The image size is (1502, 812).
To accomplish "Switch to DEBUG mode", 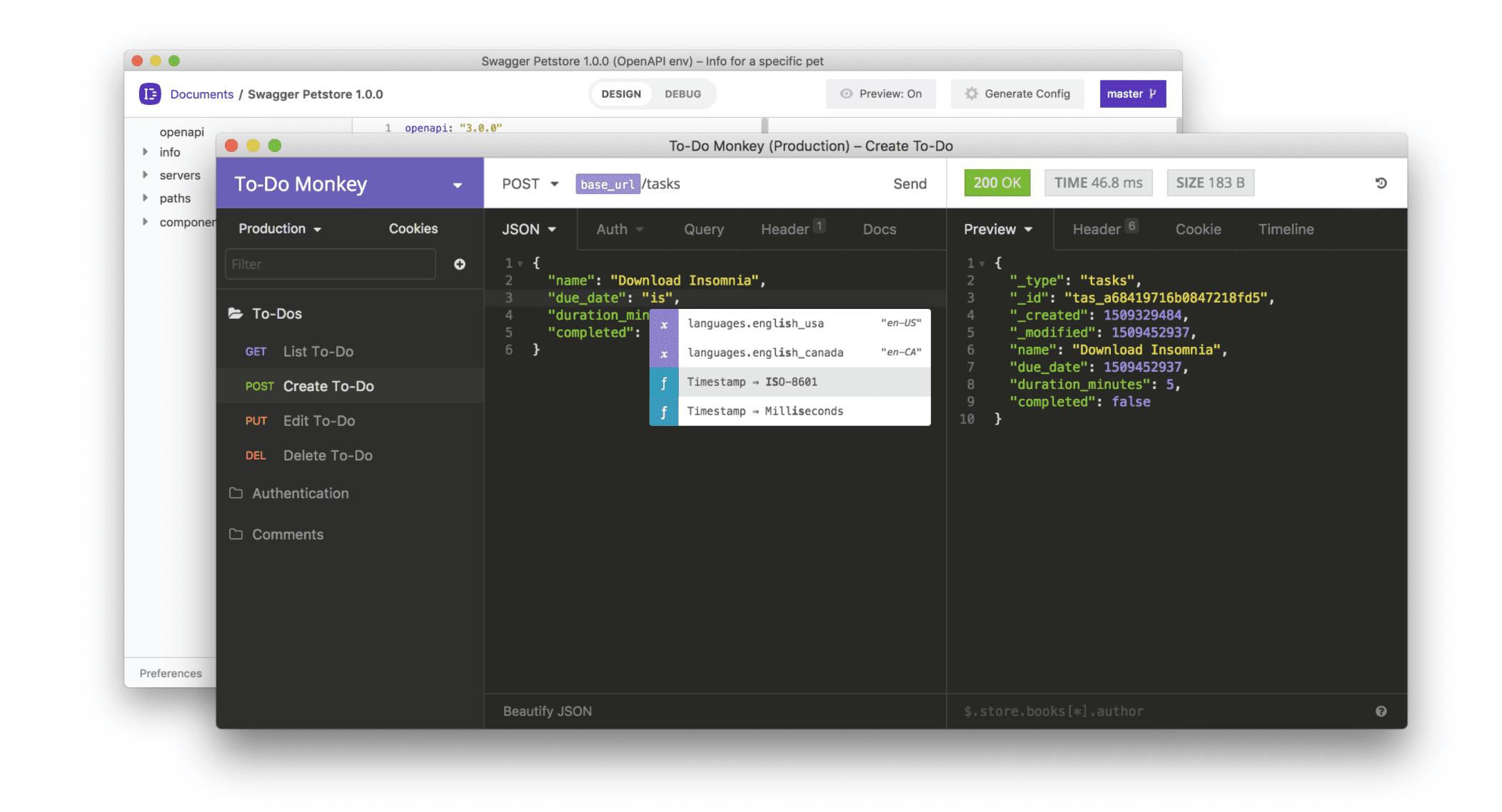I will coord(682,93).
